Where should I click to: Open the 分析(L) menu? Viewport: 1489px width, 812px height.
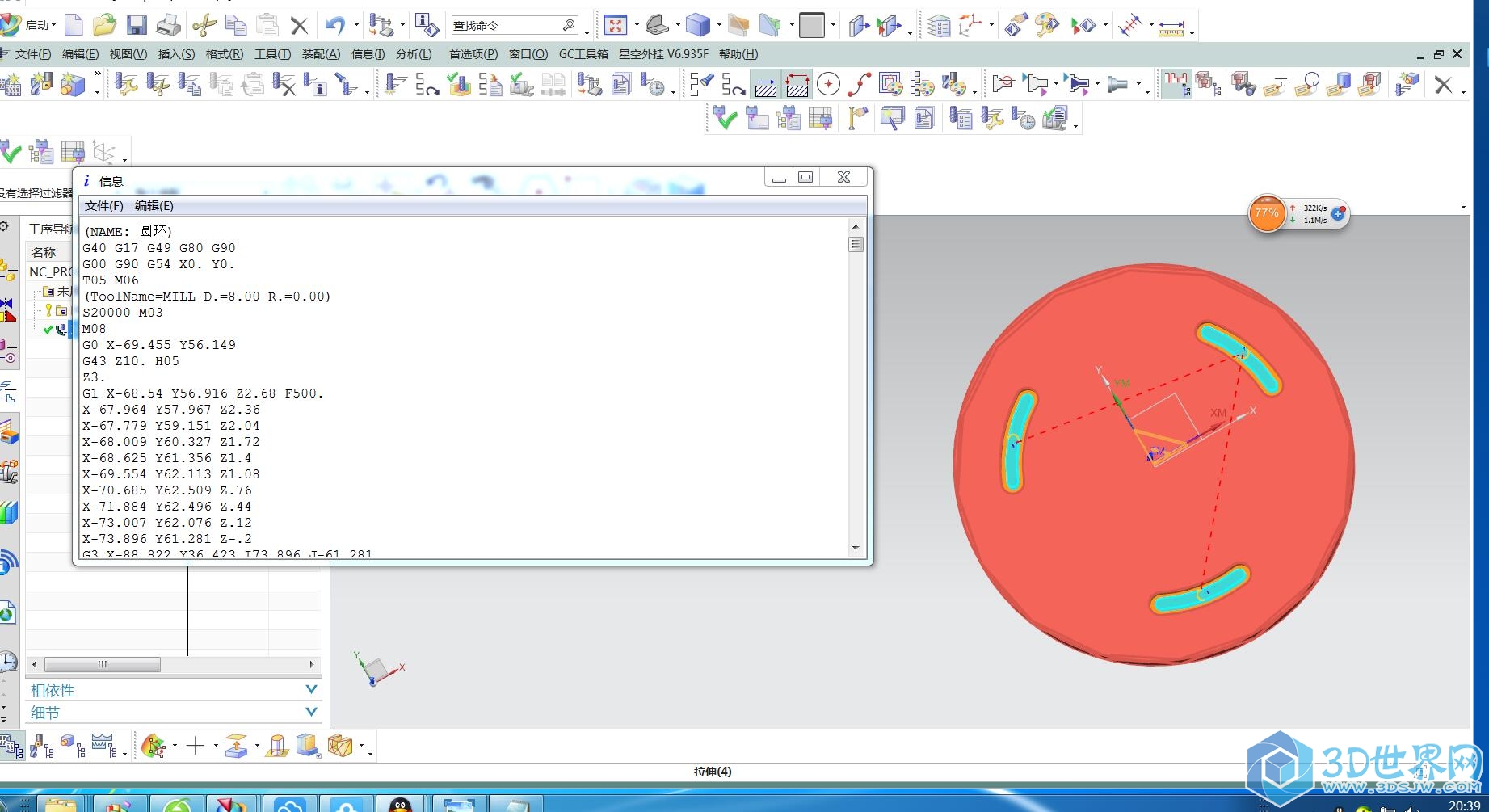point(414,54)
